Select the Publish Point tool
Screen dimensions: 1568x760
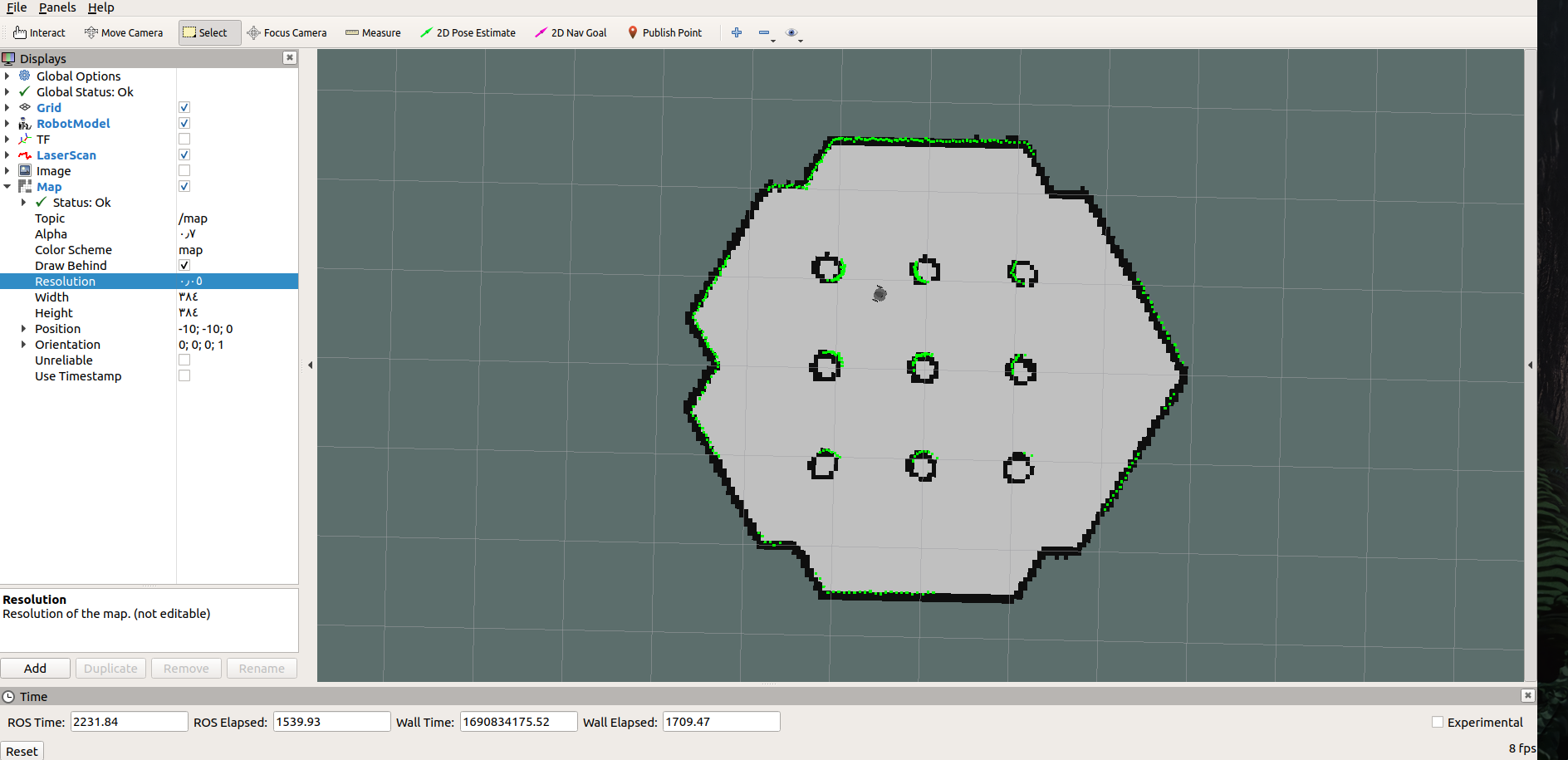665,32
